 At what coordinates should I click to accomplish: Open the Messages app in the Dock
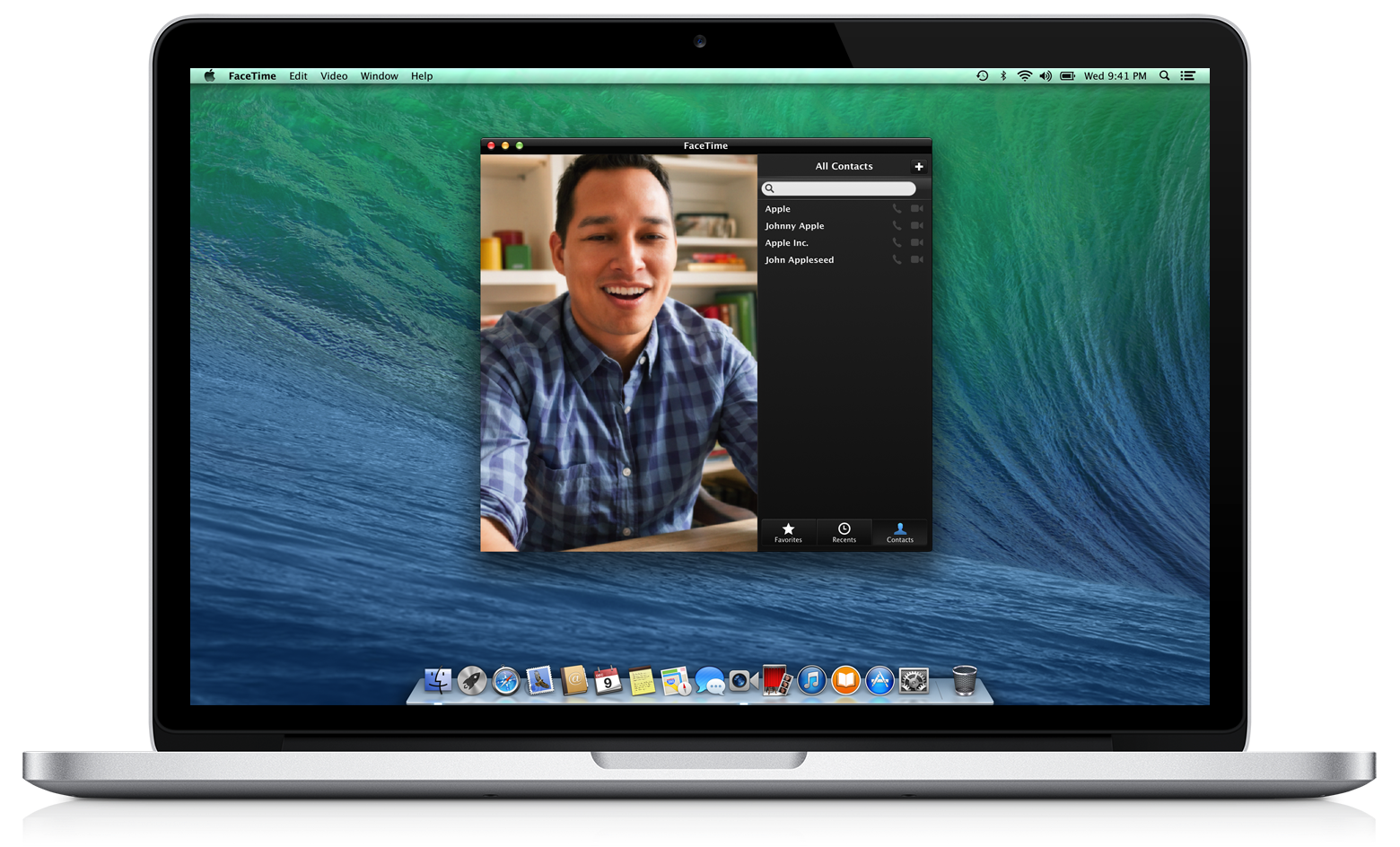pyautogui.click(x=710, y=681)
